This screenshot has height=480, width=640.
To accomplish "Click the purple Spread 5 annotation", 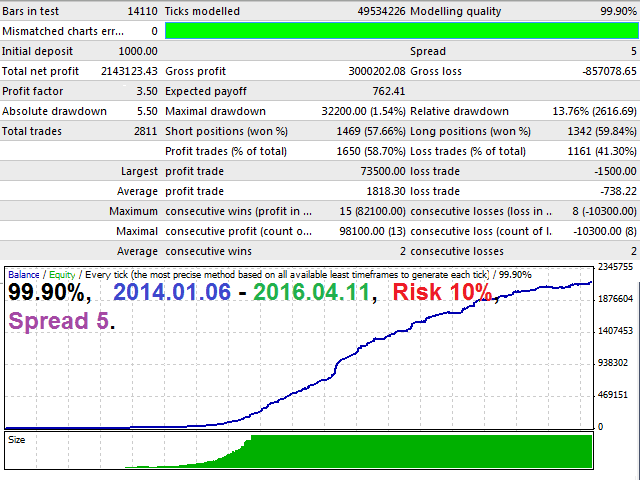I will coord(61,322).
